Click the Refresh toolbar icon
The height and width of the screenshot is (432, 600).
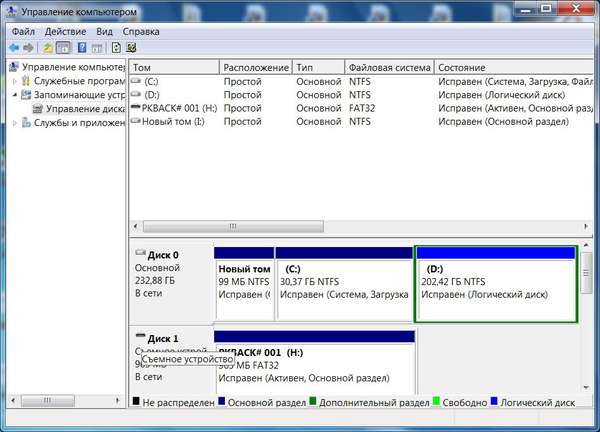pos(116,48)
